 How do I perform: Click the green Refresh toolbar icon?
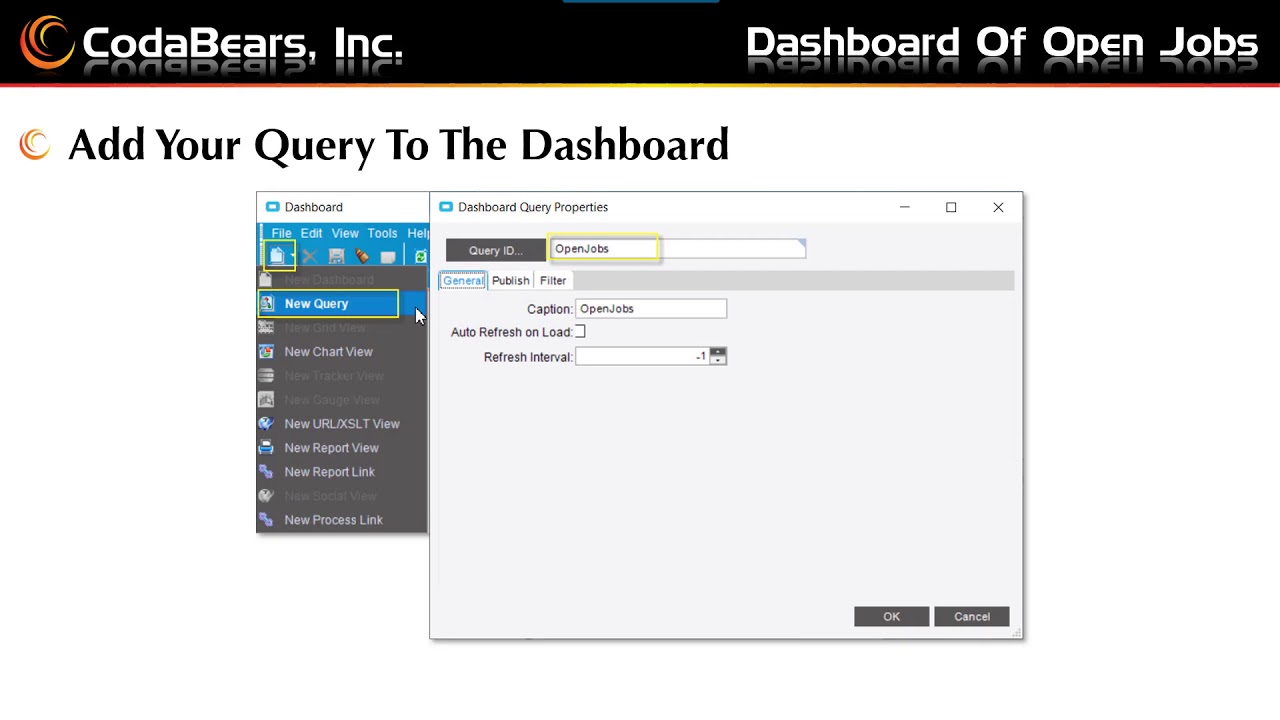(x=421, y=257)
